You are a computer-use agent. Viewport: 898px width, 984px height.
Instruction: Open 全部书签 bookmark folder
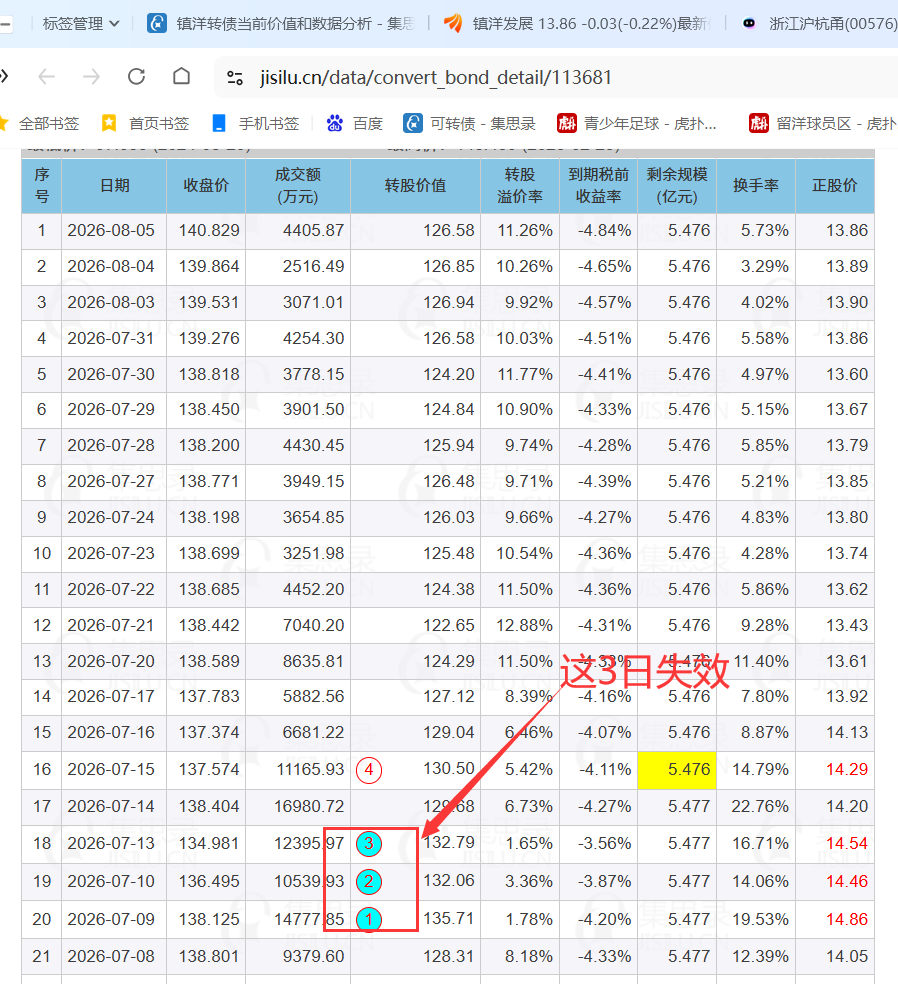point(40,123)
